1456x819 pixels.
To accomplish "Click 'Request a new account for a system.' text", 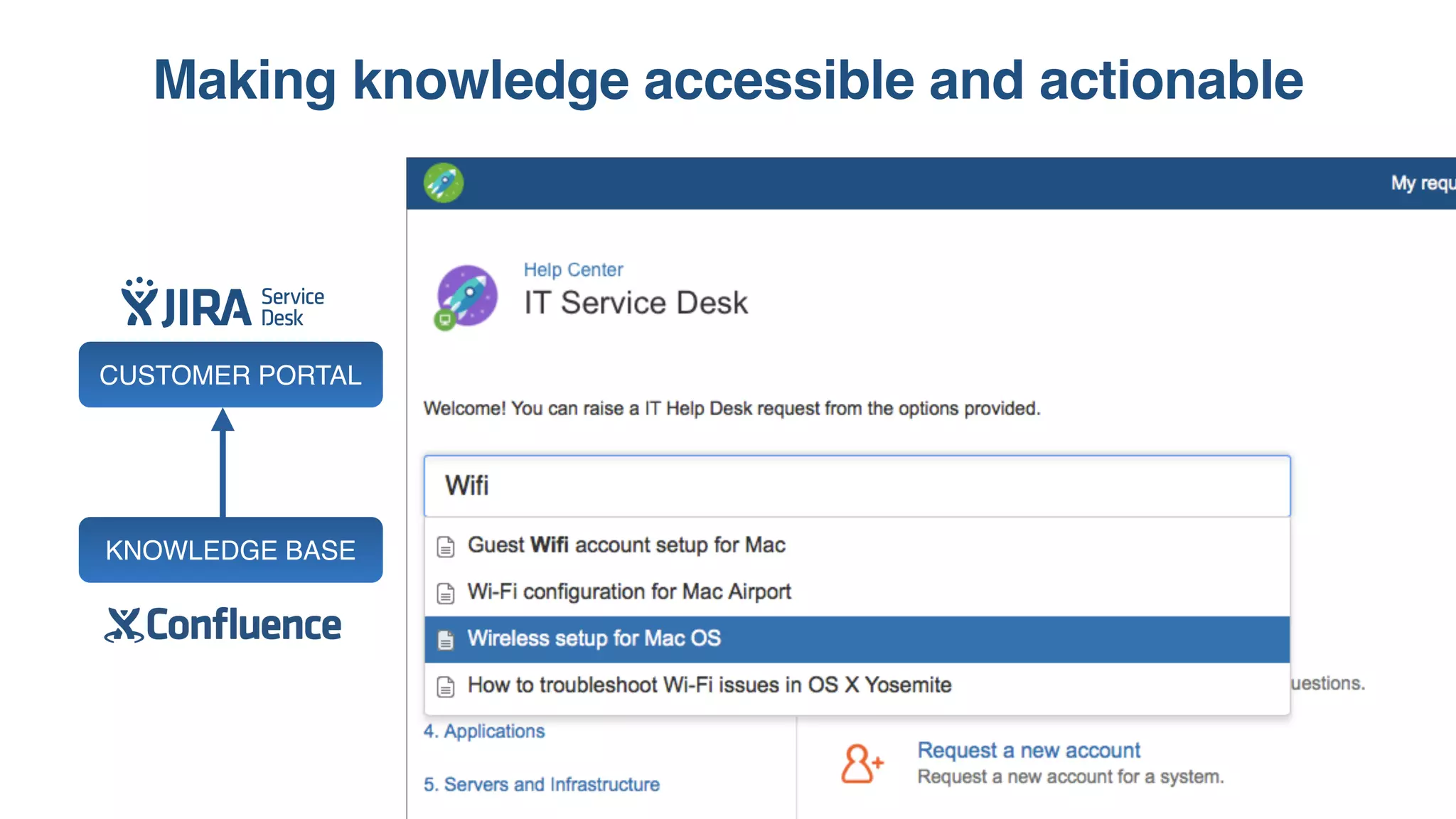I will tap(1071, 777).
